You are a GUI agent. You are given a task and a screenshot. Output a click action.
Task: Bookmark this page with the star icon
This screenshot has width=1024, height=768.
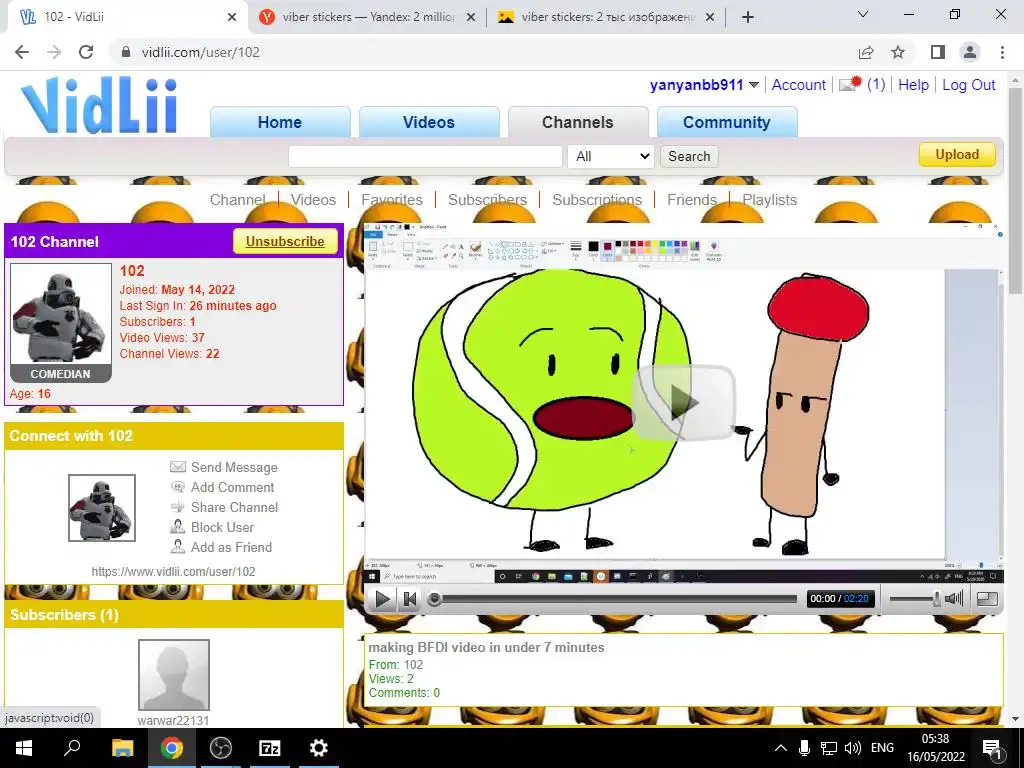click(898, 52)
